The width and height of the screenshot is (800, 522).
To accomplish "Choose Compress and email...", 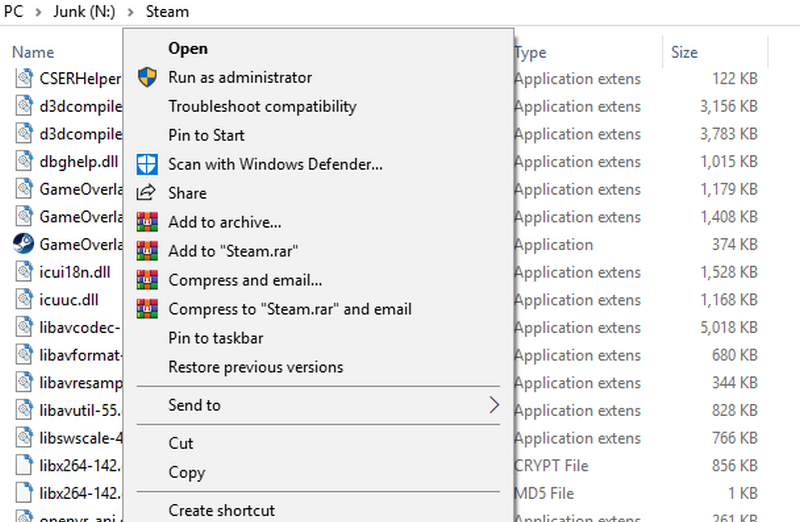I will 318,280.
